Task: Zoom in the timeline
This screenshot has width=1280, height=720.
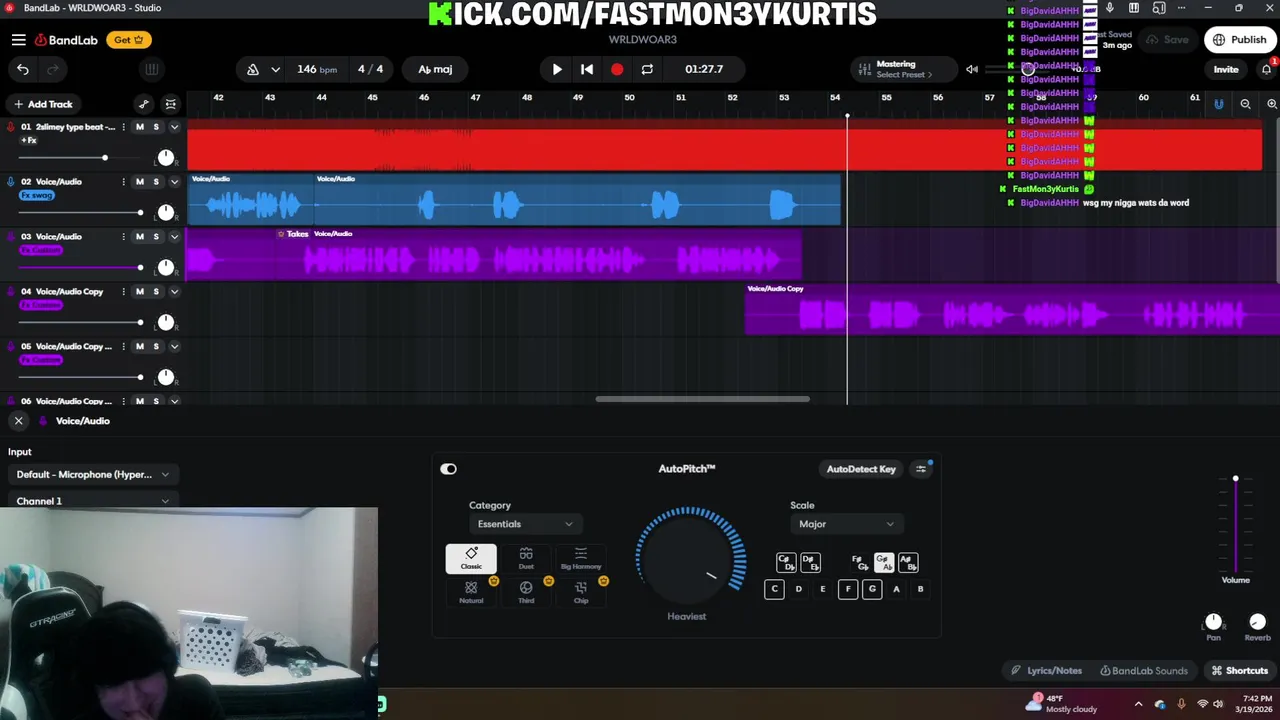Action: coord(1272,104)
